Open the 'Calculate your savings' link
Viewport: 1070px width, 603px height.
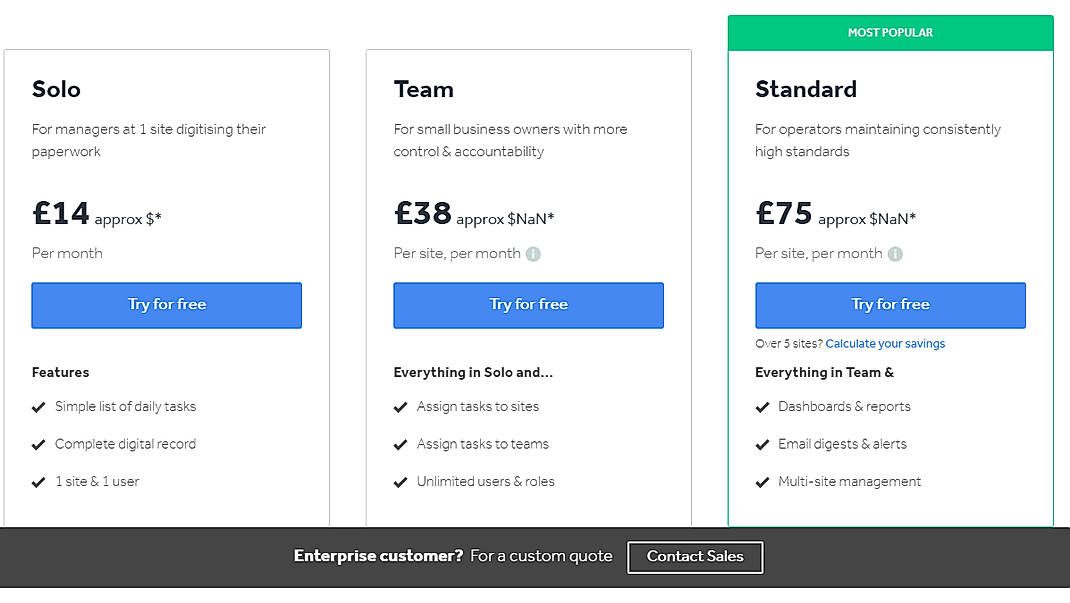[x=885, y=343]
